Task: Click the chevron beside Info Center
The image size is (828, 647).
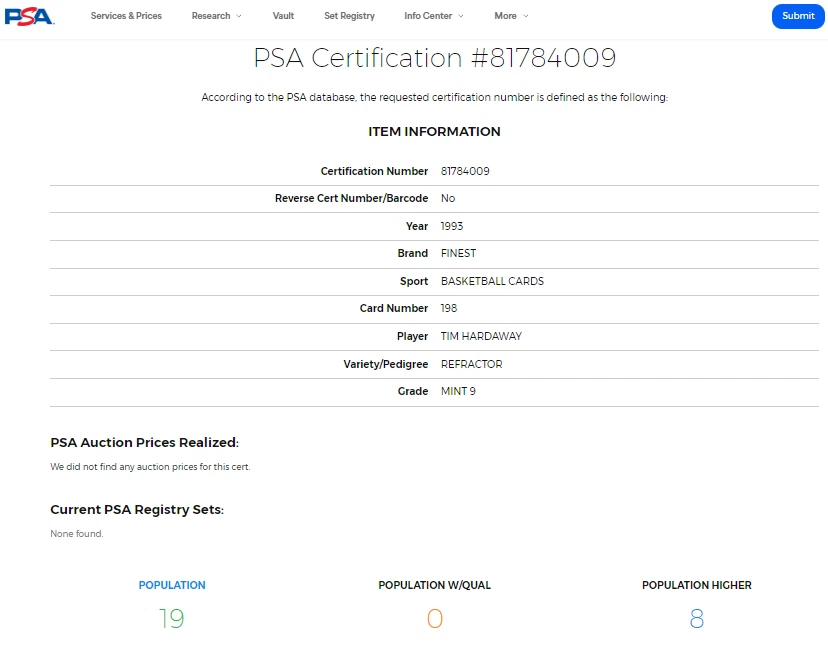Action: 460,16
